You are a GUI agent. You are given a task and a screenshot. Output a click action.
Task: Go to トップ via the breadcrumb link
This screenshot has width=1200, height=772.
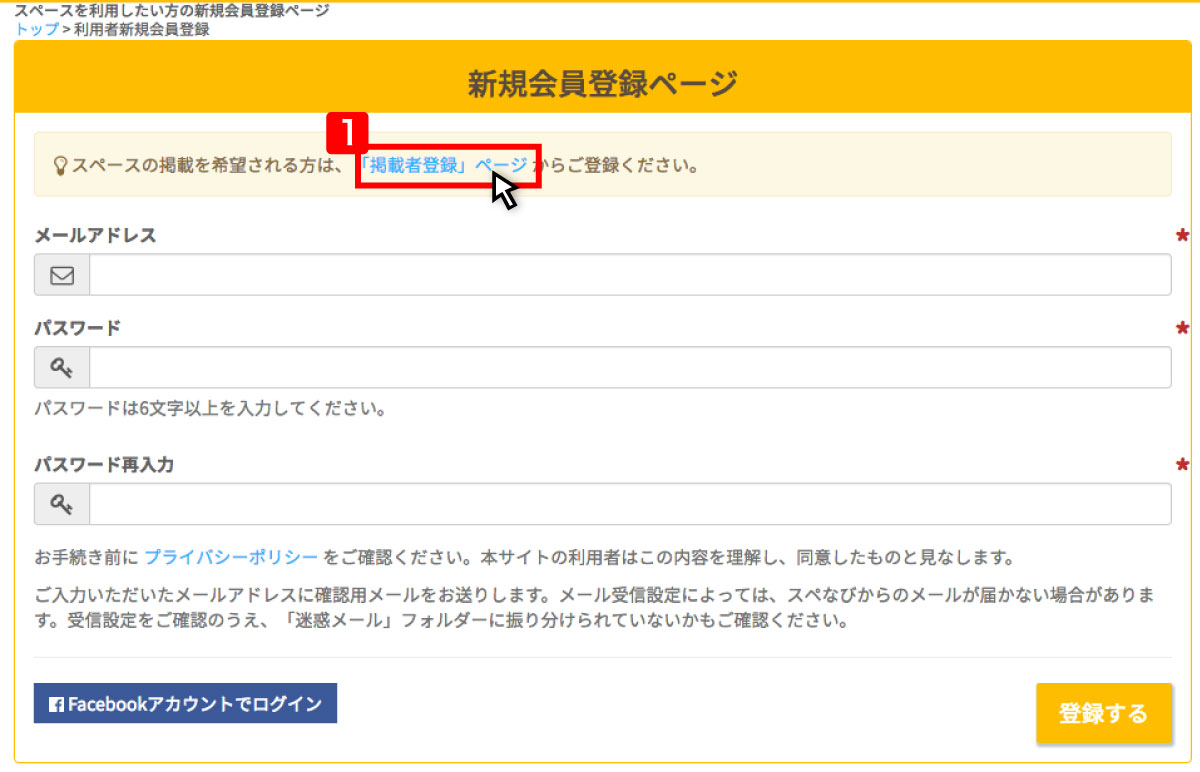36,29
